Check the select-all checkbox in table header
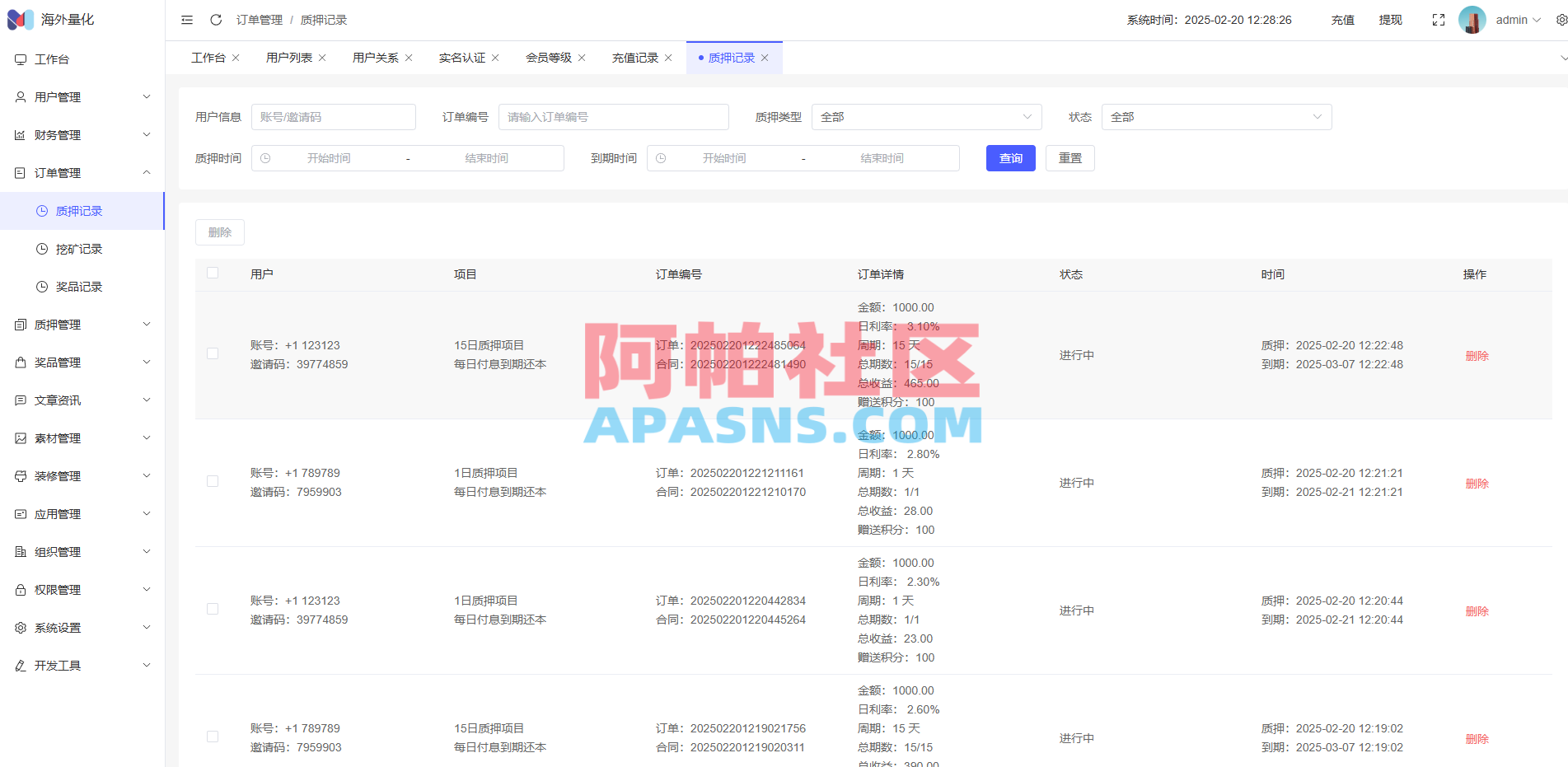The width and height of the screenshot is (1568, 767). pyautogui.click(x=213, y=273)
